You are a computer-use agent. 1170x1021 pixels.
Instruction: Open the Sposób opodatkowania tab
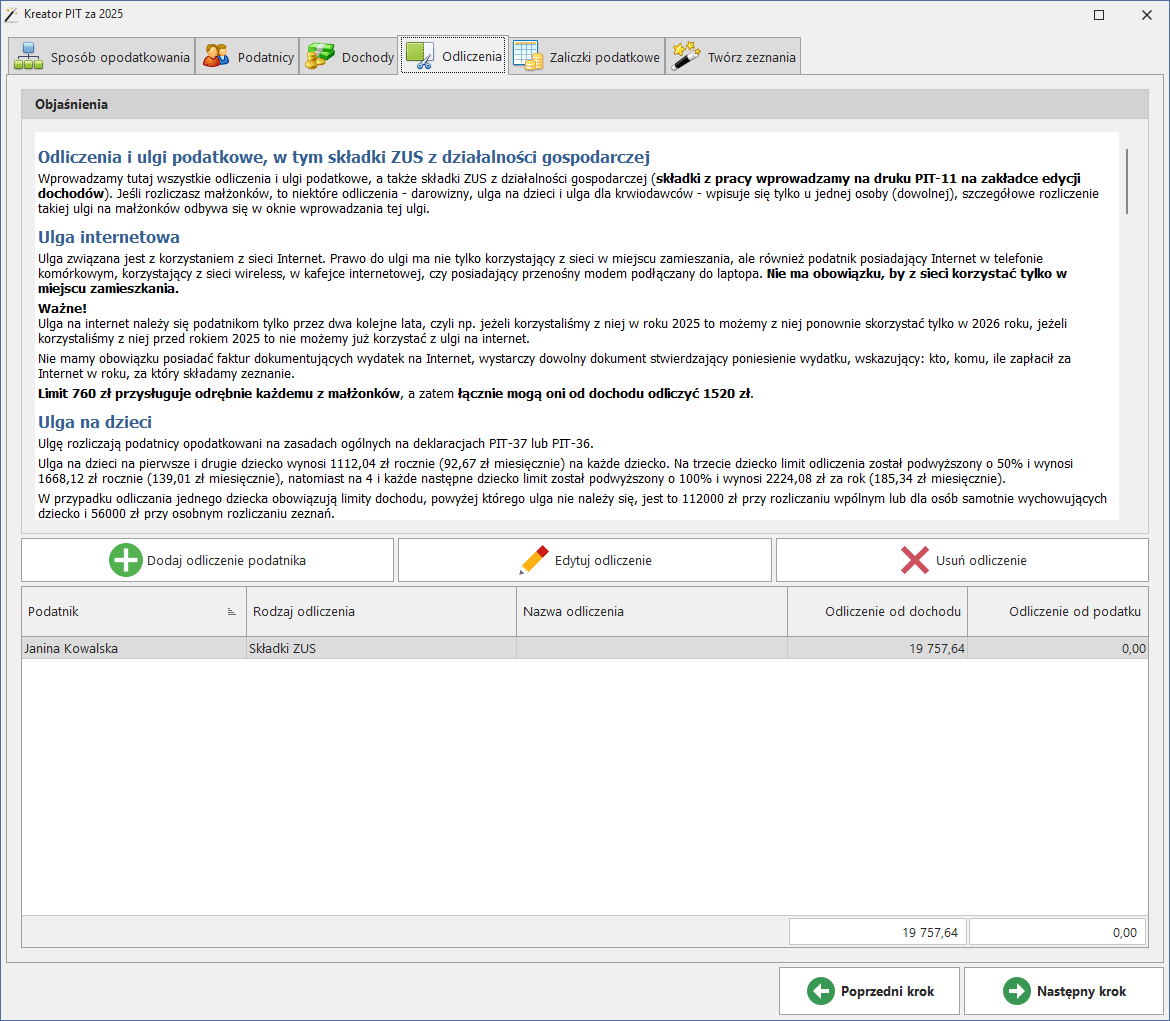point(101,56)
